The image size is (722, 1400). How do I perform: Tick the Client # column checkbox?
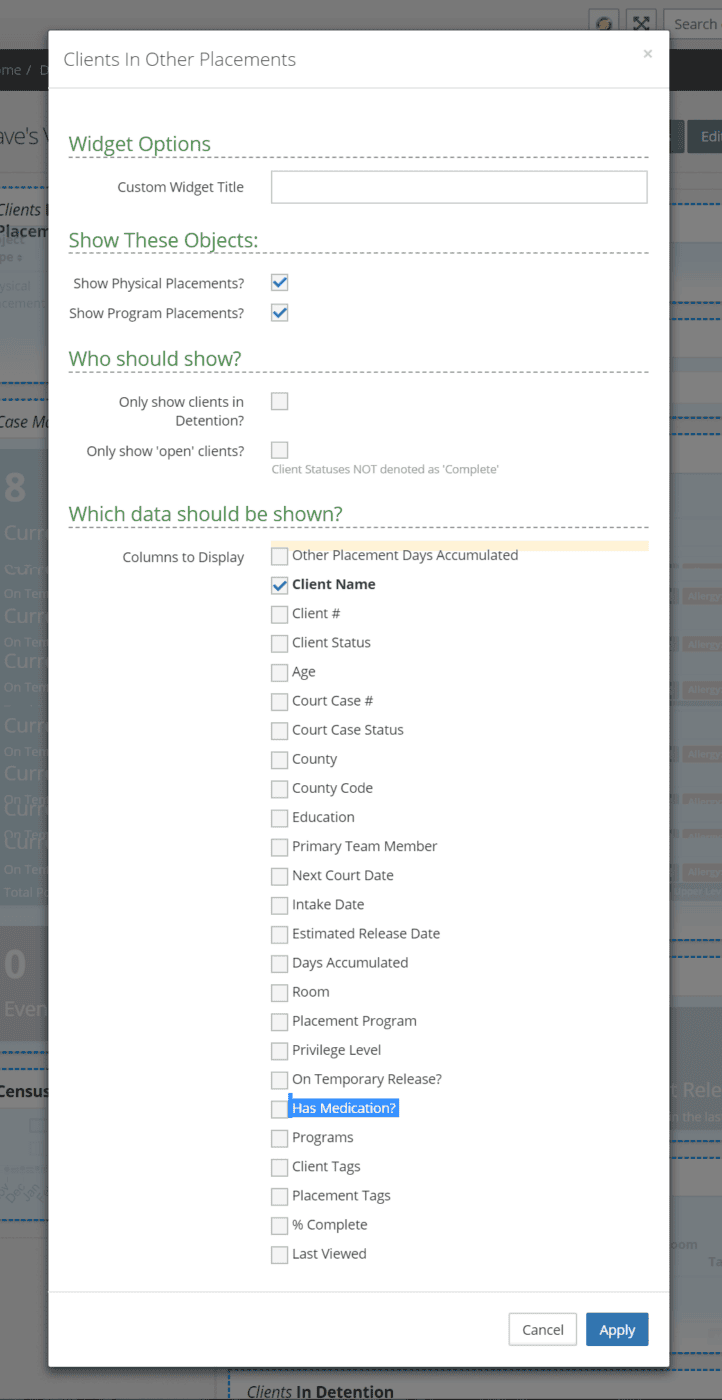coord(280,614)
